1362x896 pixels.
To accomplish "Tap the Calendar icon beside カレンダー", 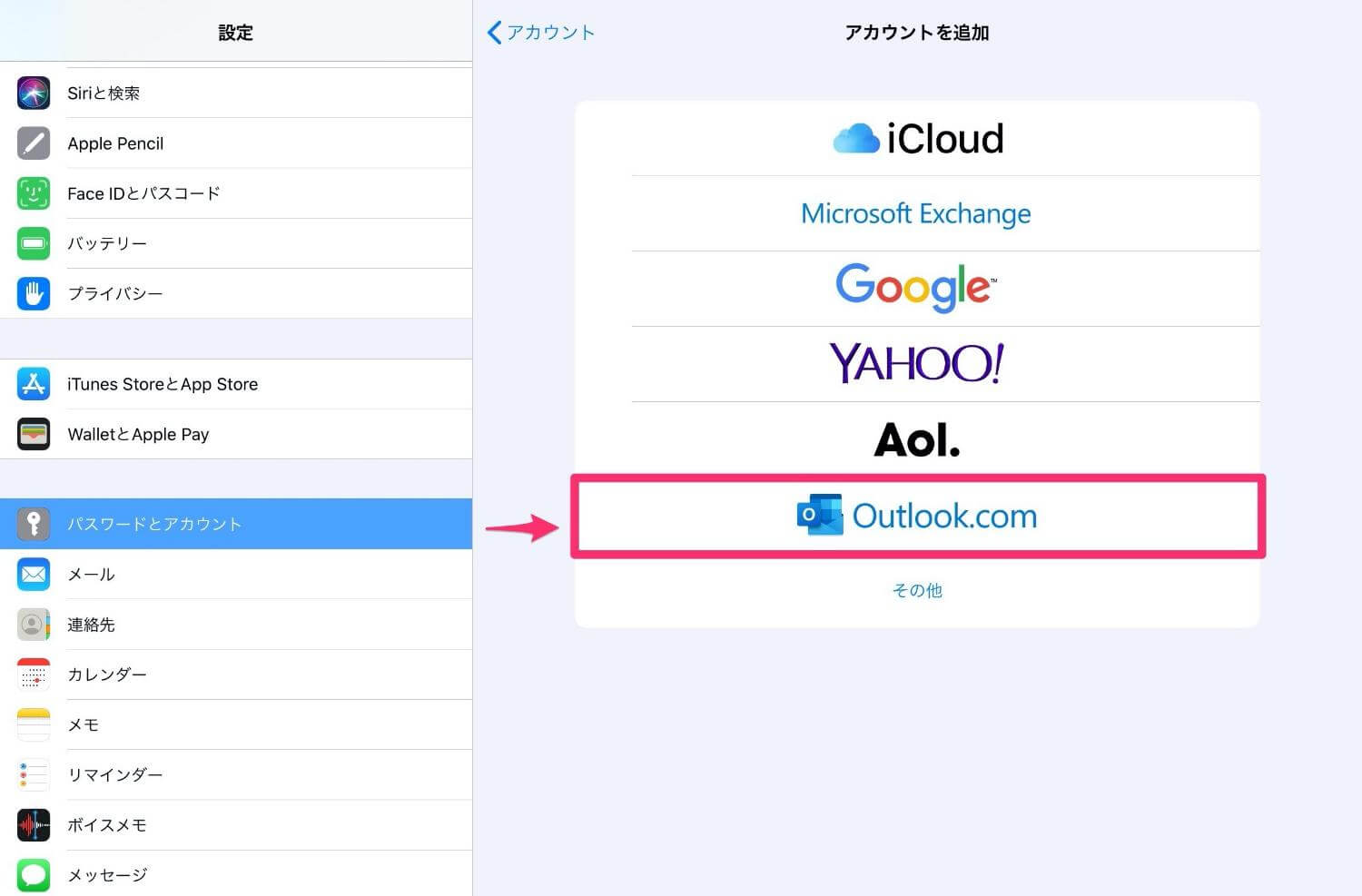I will click(x=34, y=674).
